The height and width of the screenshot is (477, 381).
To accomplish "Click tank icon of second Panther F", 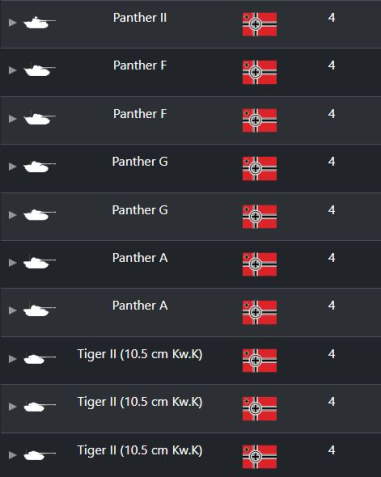I will click(x=39, y=118).
